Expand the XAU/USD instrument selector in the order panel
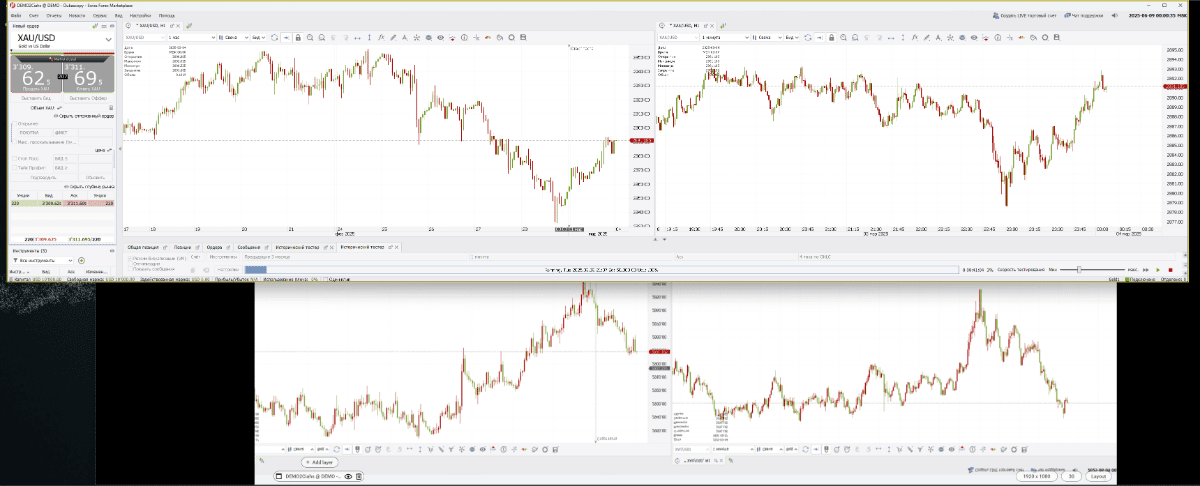Image resolution: width=1200 pixels, height=486 pixels. pos(110,38)
